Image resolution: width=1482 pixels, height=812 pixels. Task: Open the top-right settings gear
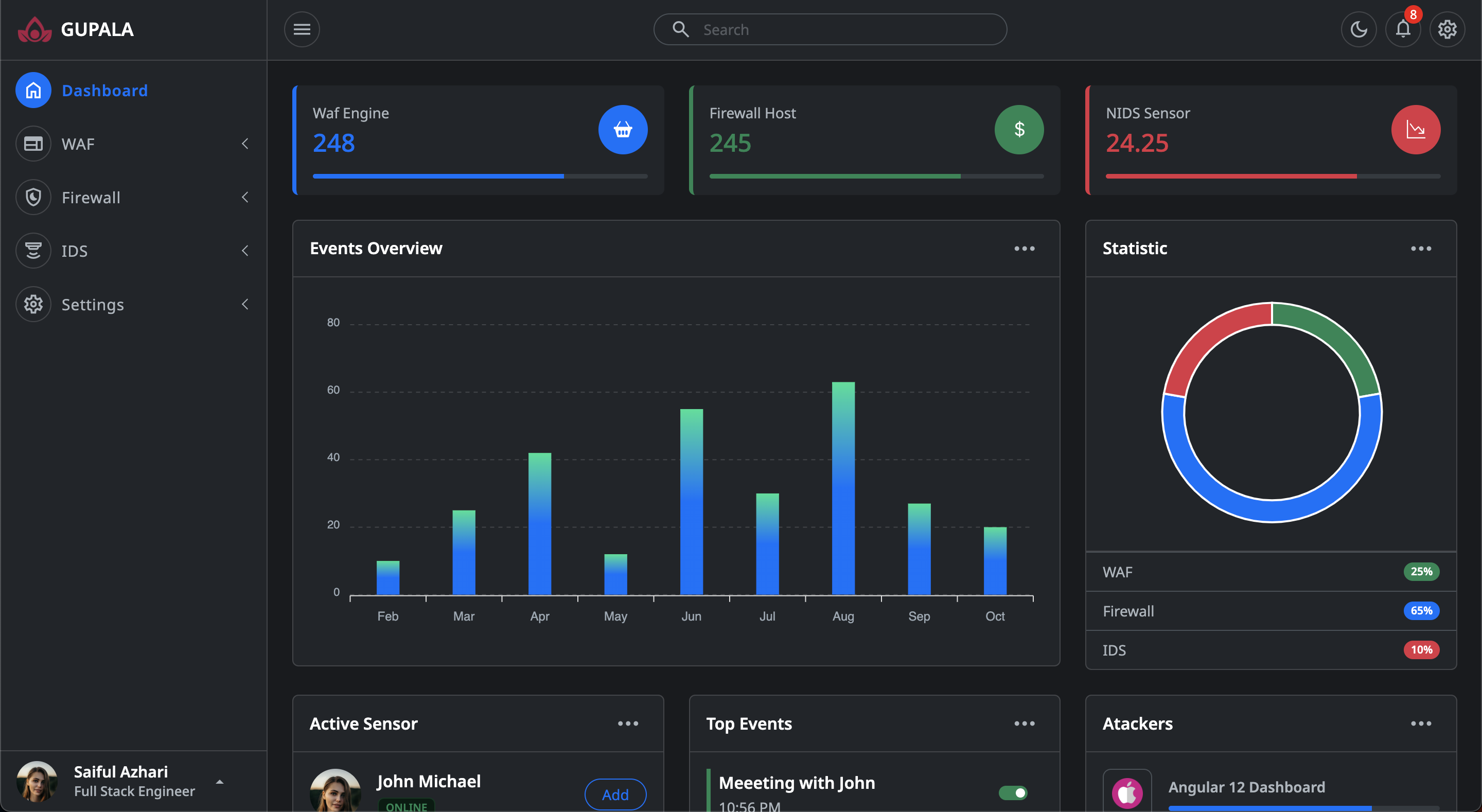coord(1447,29)
